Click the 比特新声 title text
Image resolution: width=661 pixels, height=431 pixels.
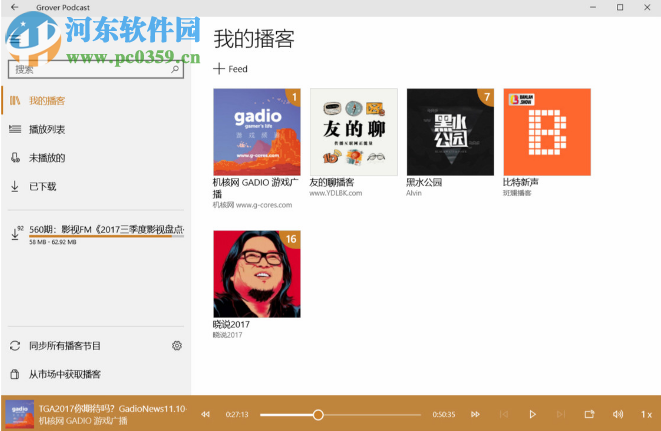click(521, 183)
